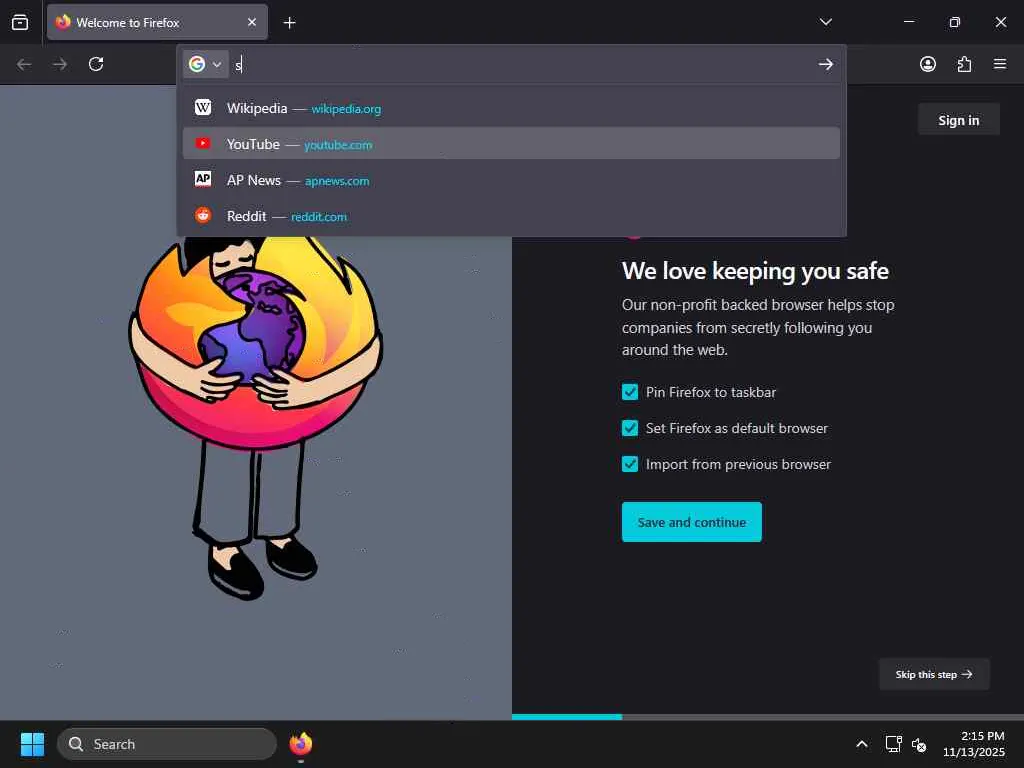Open the application hamburger menu
This screenshot has width=1024, height=768.
(x=1000, y=64)
